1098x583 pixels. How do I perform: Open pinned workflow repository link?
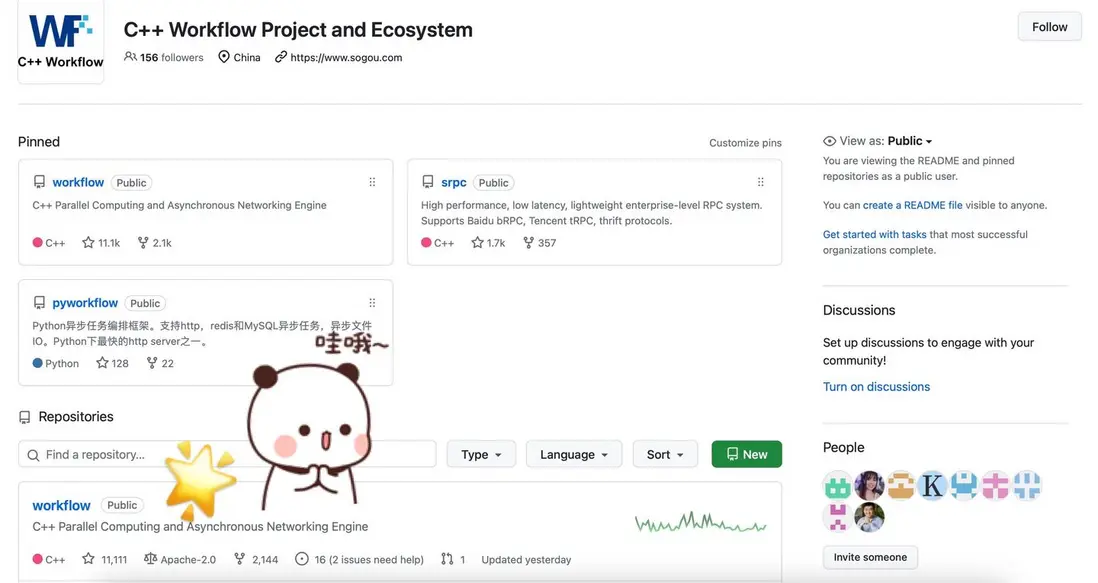coord(78,182)
